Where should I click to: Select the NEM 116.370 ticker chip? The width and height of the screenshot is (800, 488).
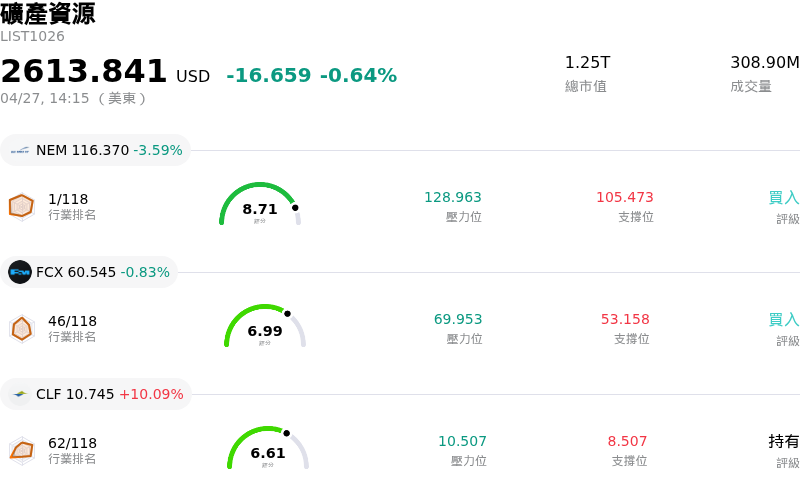pyautogui.click(x=96, y=151)
